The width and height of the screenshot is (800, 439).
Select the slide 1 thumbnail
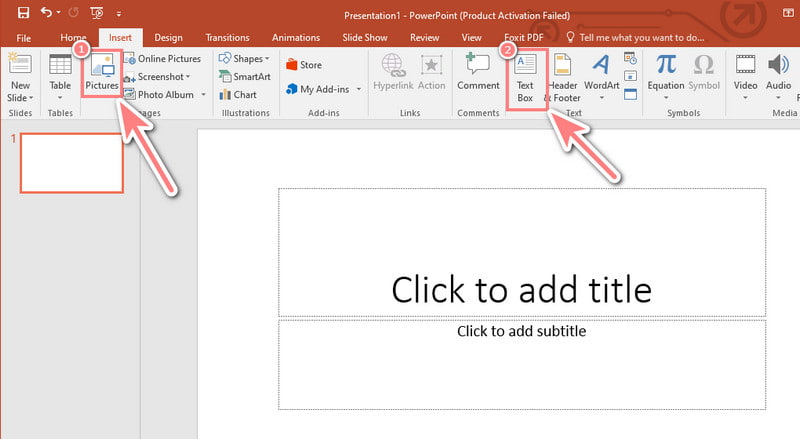coord(71,162)
